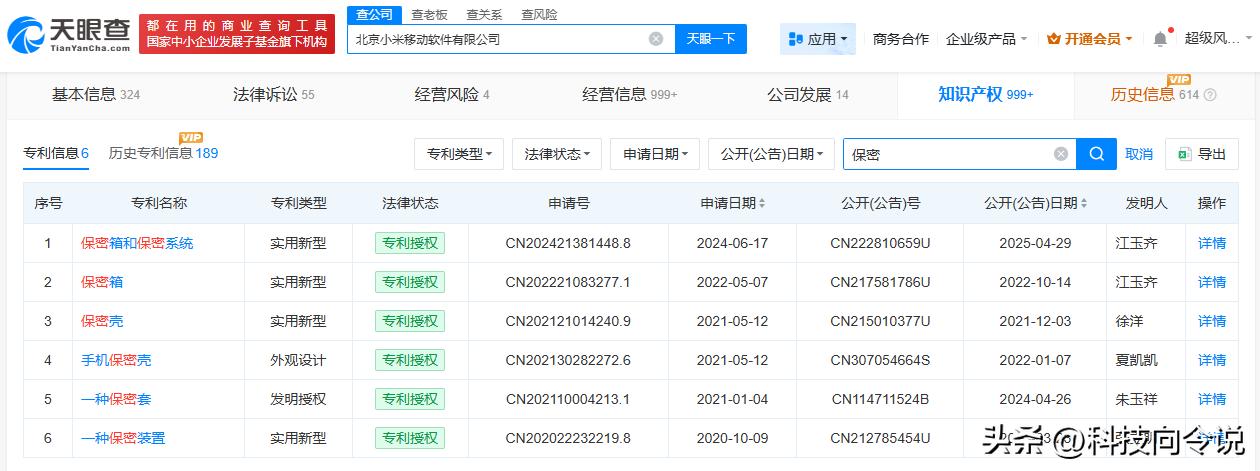
Task: Click the red slogan banner
Action: click(x=237, y=34)
